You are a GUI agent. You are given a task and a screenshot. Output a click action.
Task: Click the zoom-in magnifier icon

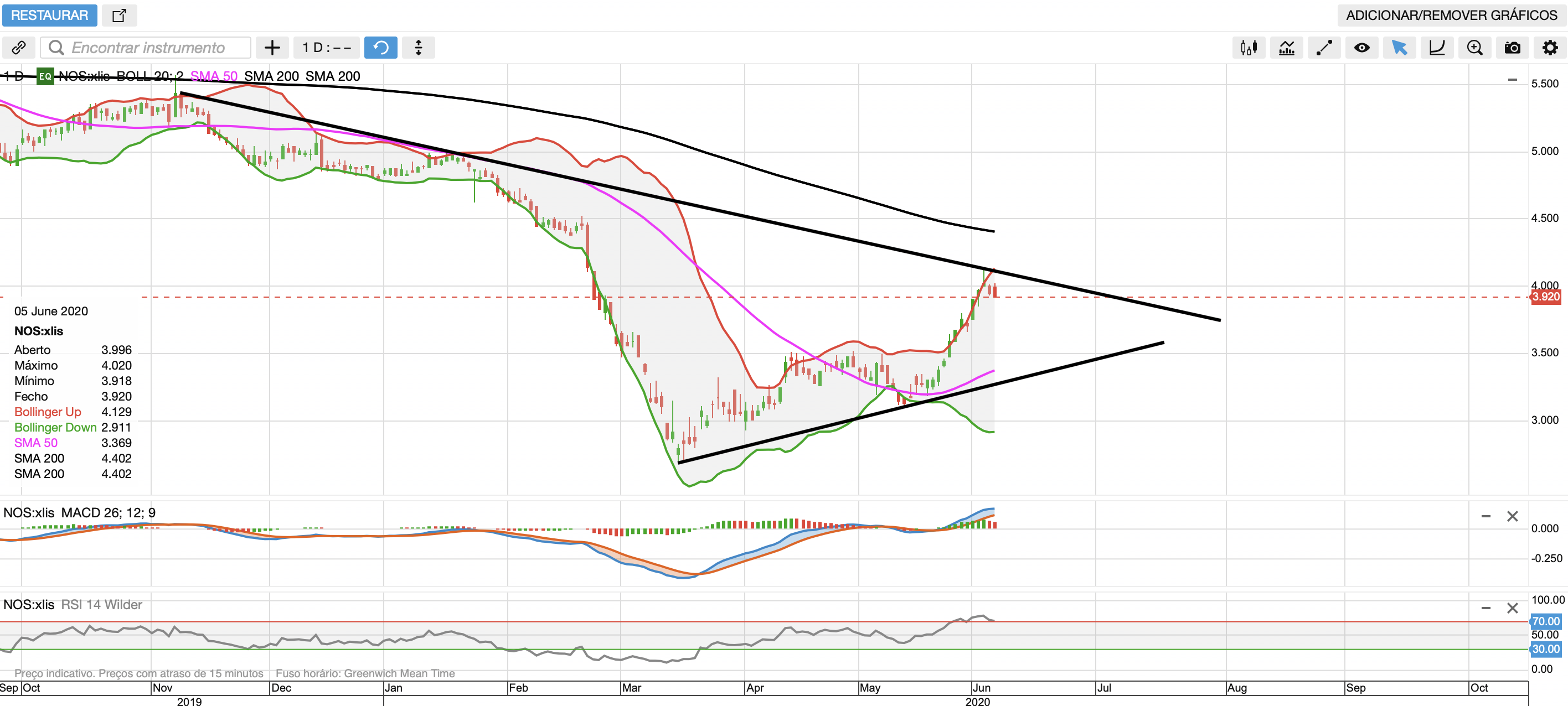(1474, 48)
